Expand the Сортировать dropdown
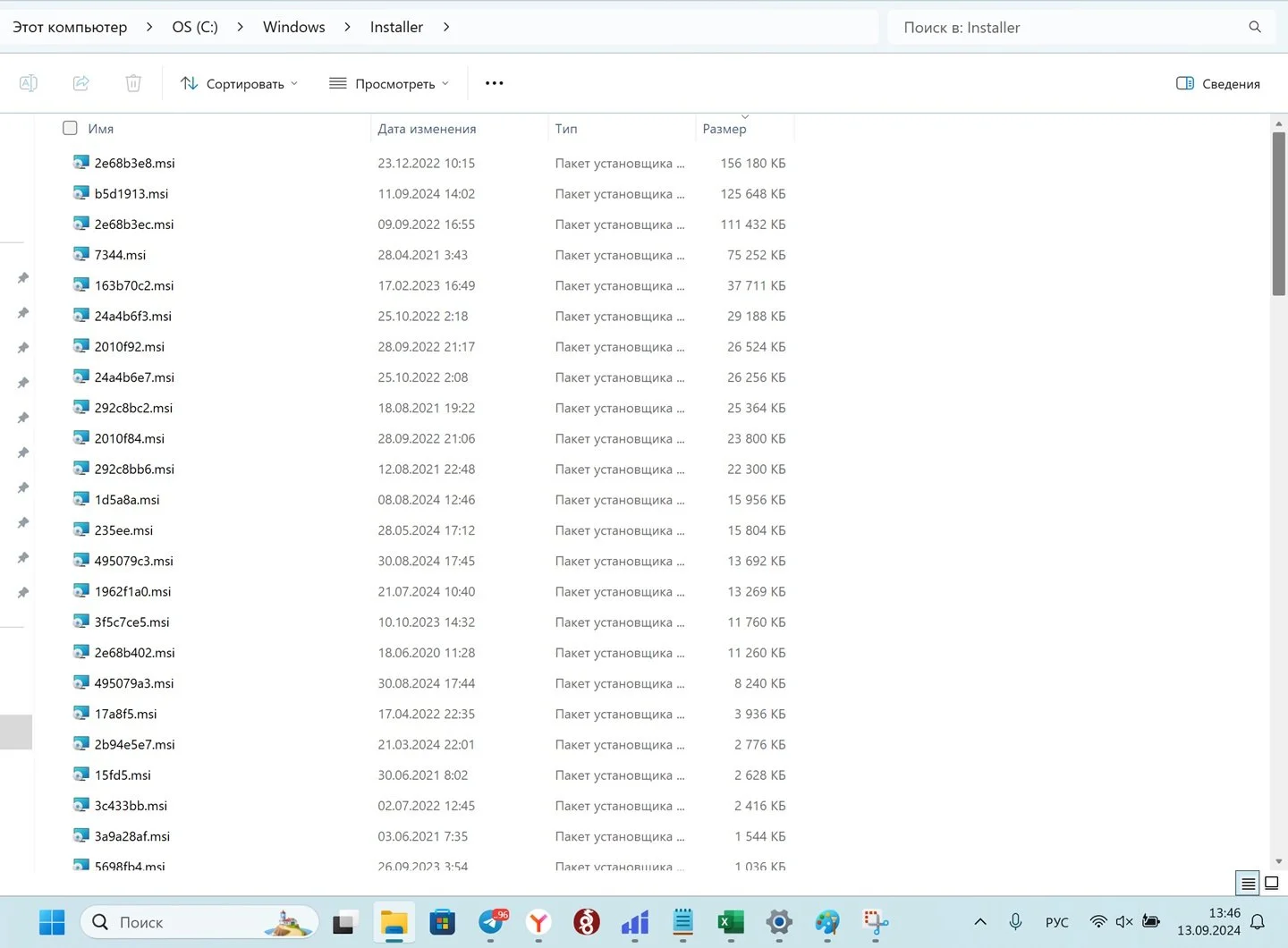 [239, 83]
